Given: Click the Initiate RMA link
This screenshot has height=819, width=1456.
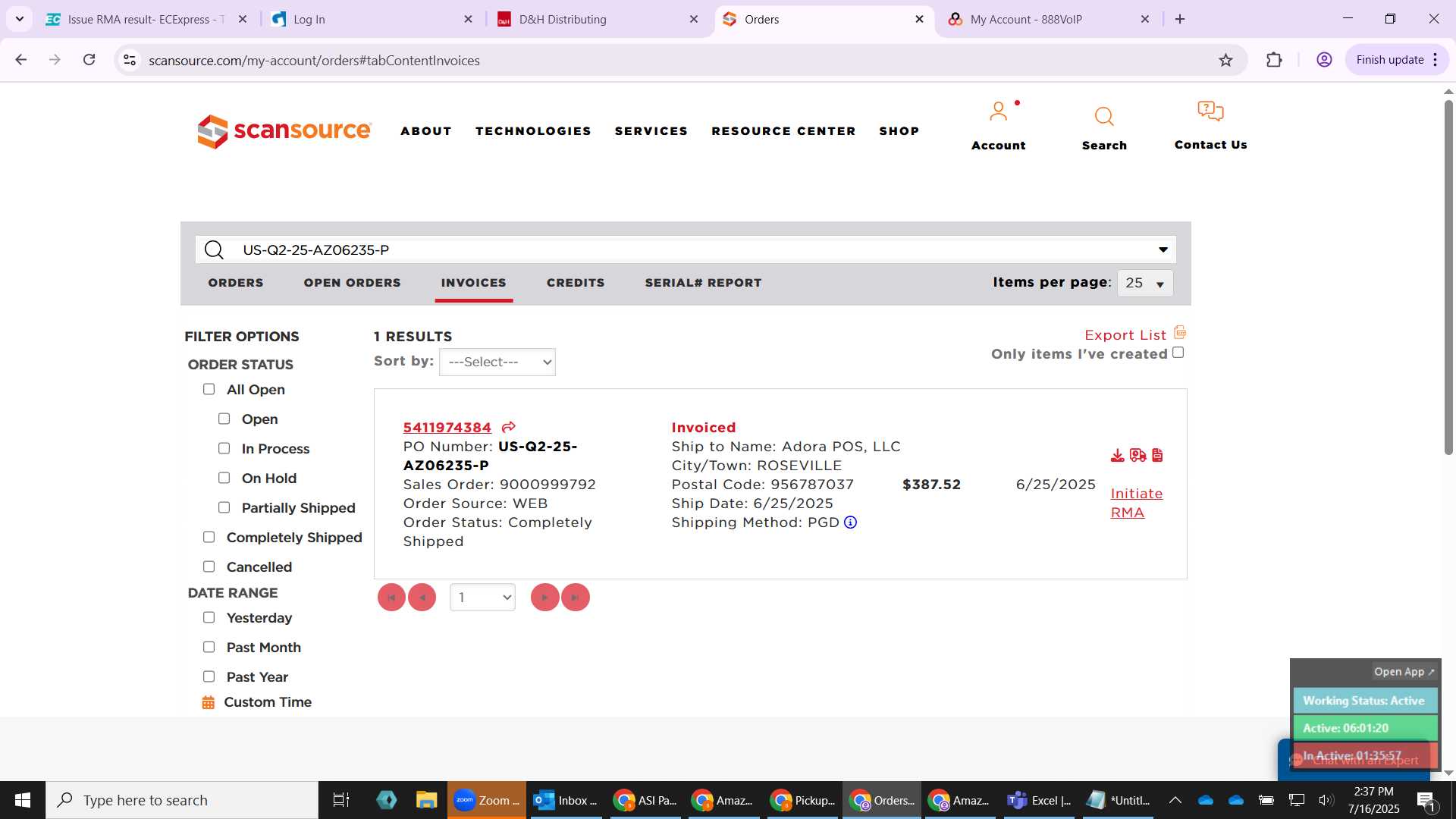Looking at the screenshot, I should 1137,503.
